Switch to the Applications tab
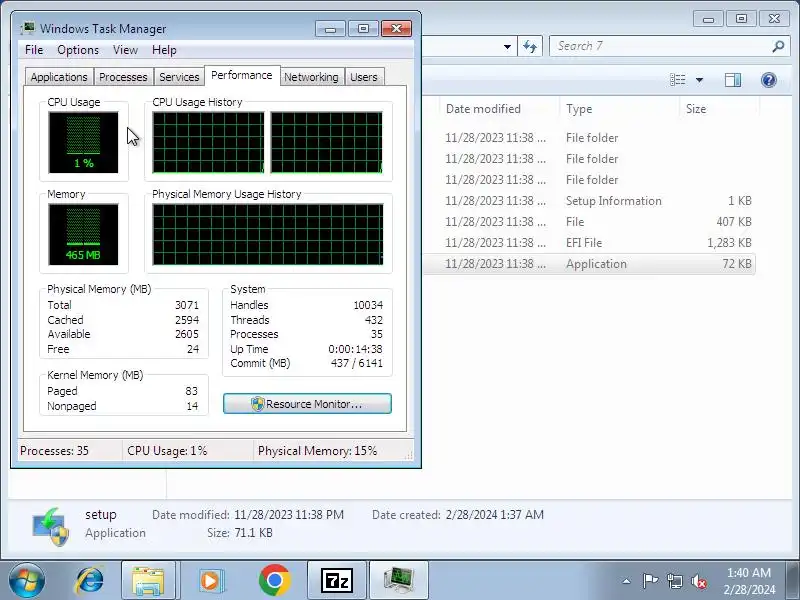Viewport: 800px width, 600px height. (59, 77)
